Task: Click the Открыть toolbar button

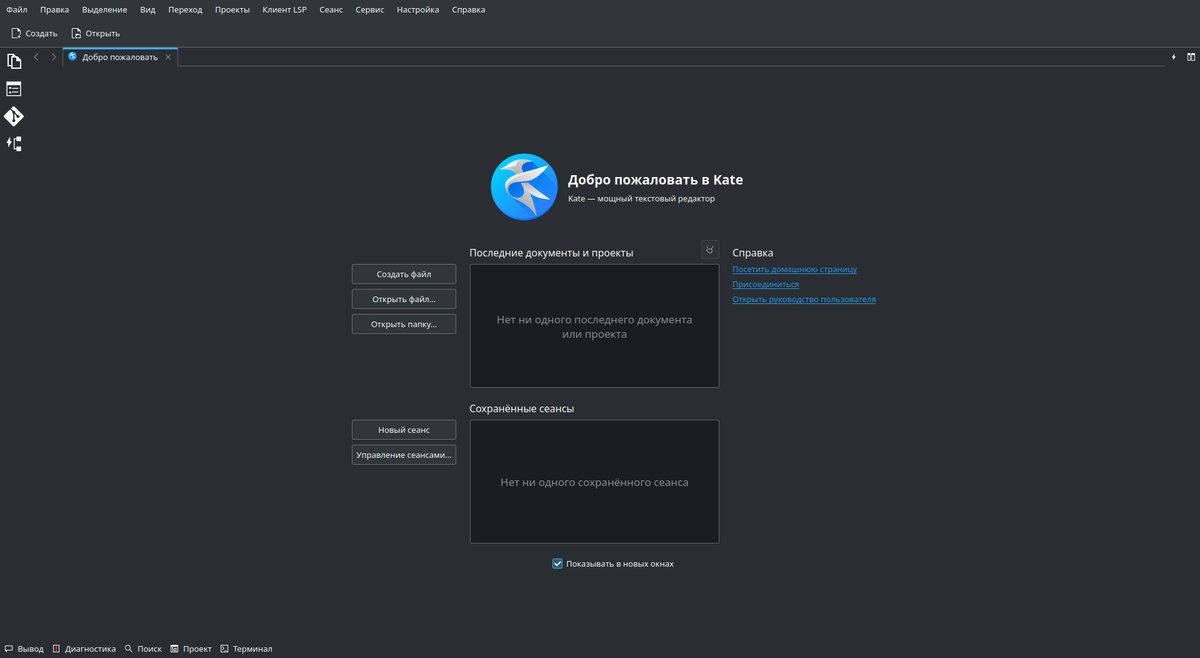Action: [x=95, y=33]
